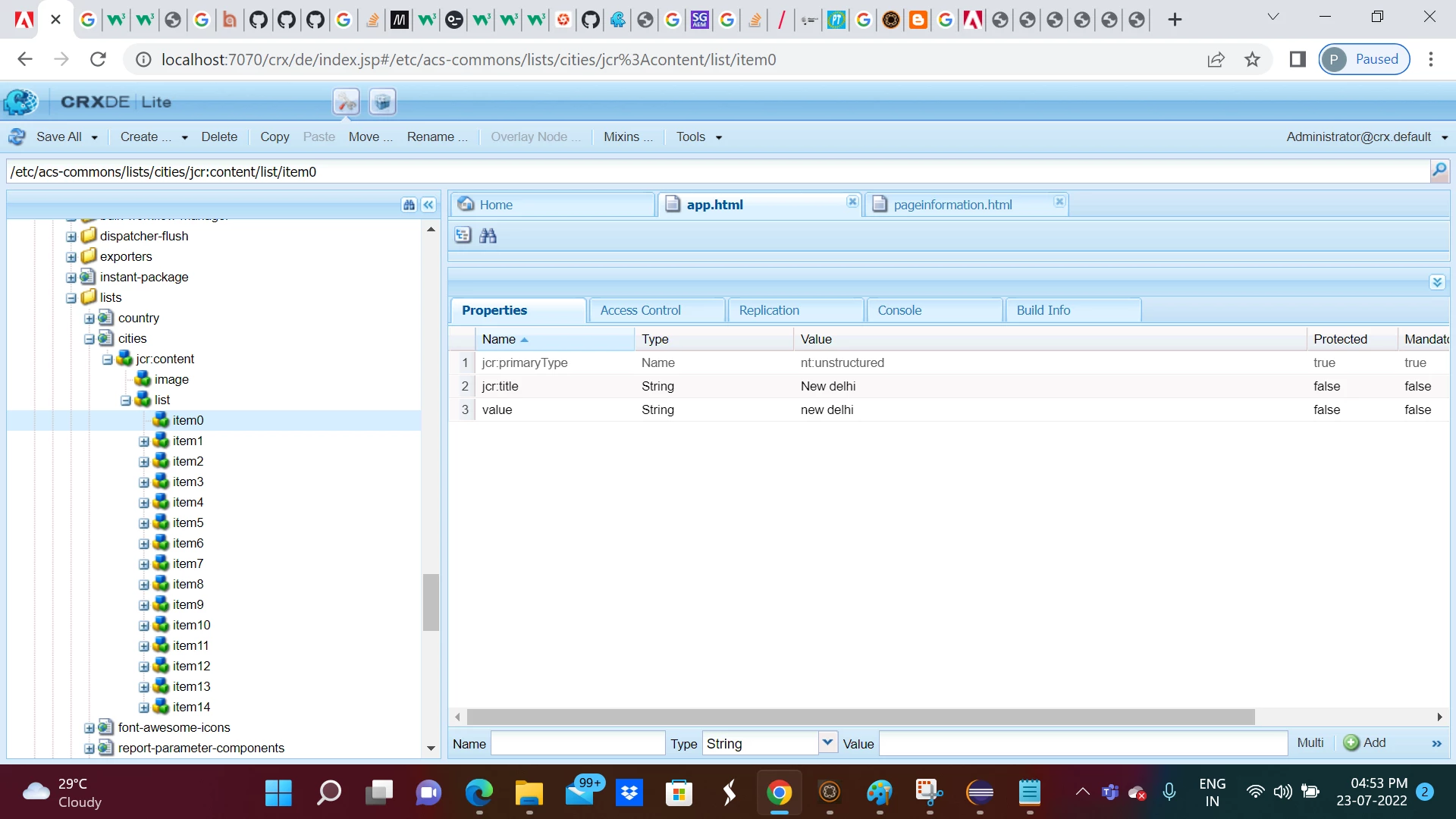1456x819 pixels.
Task: Switch to the Access Control tab
Action: pyautogui.click(x=641, y=310)
